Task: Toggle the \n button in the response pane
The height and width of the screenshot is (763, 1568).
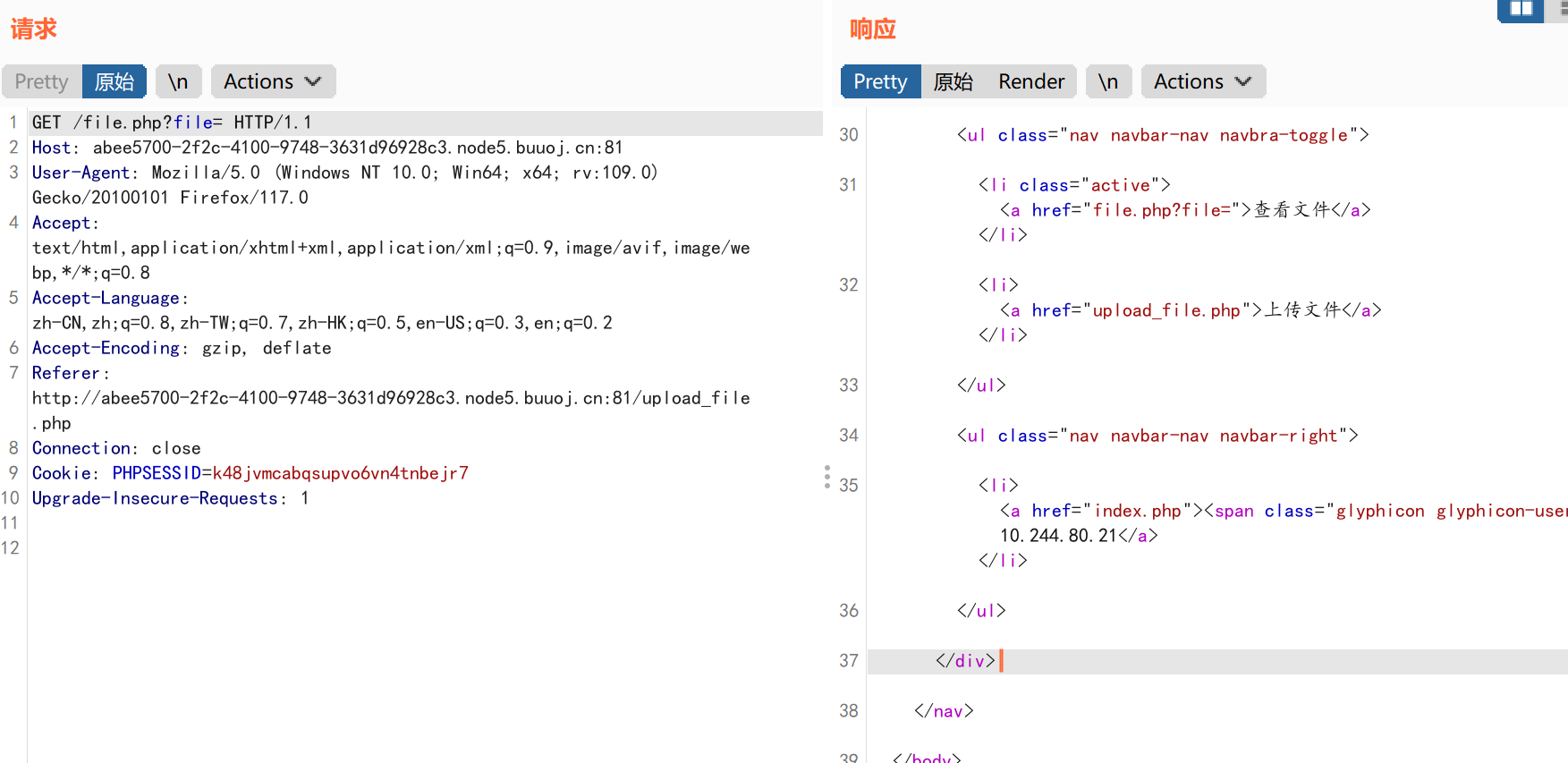Action: coord(1109,81)
